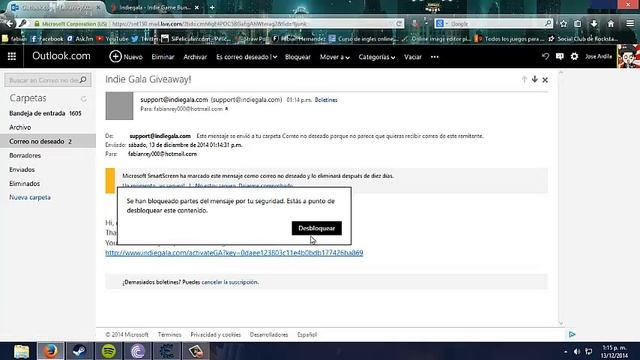640x360 pixels.
Task: Switch to the Outlook browser tab
Action: [x=56, y=7]
